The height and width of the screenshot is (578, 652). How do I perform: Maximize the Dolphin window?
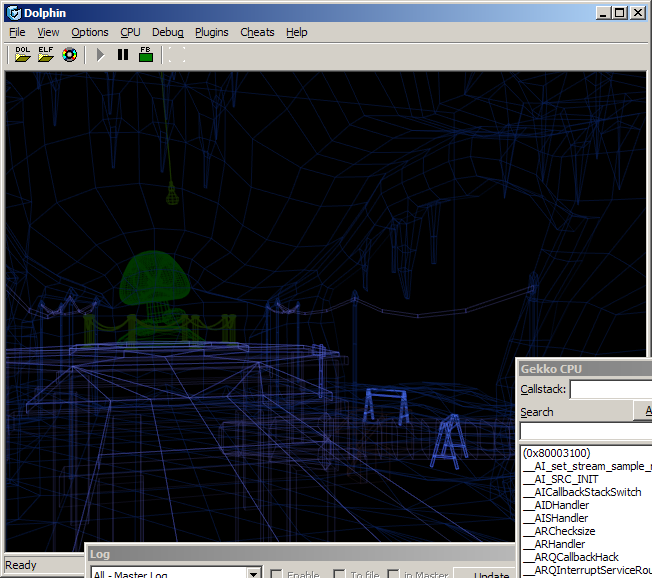coord(619,13)
